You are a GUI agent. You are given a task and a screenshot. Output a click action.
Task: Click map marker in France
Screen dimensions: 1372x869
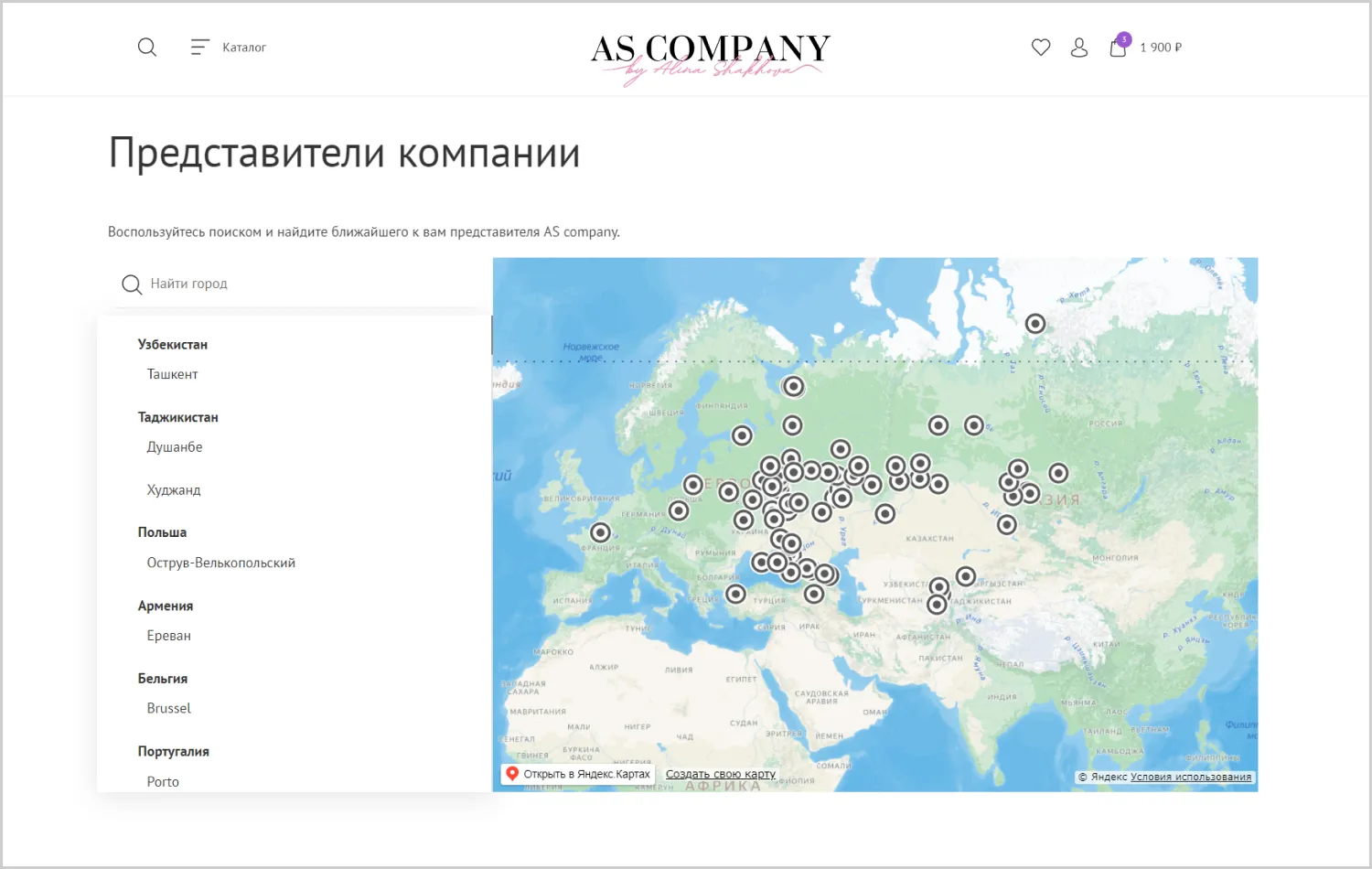[x=600, y=532]
